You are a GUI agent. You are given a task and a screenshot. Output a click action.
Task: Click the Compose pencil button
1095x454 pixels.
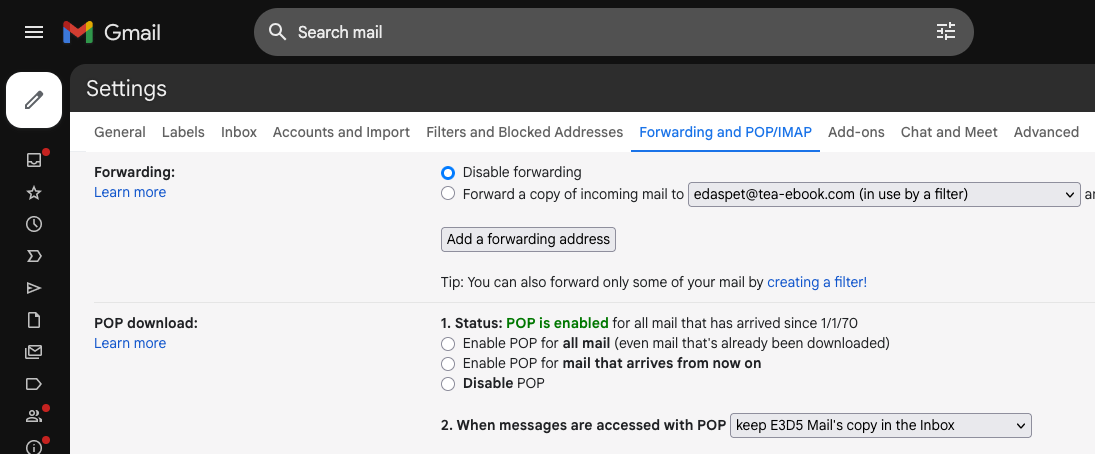pyautogui.click(x=34, y=100)
